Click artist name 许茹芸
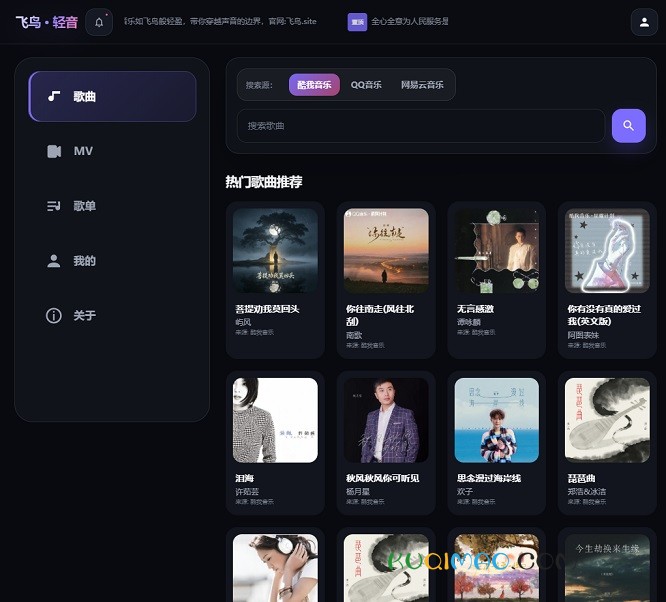Image resolution: width=666 pixels, height=602 pixels. 247,492
